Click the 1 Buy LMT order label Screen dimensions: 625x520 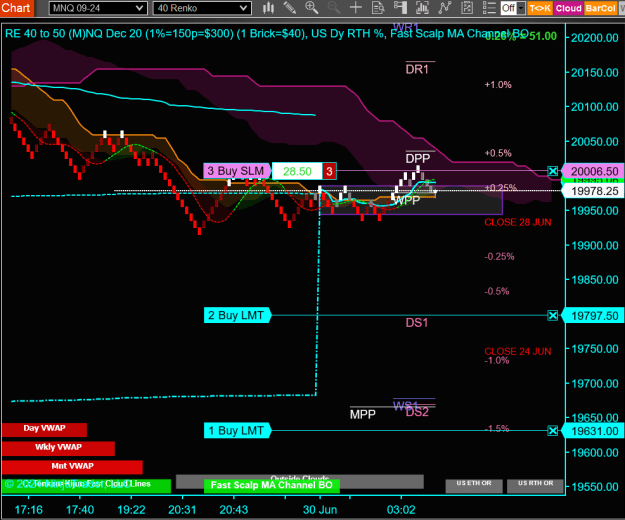[237, 431]
